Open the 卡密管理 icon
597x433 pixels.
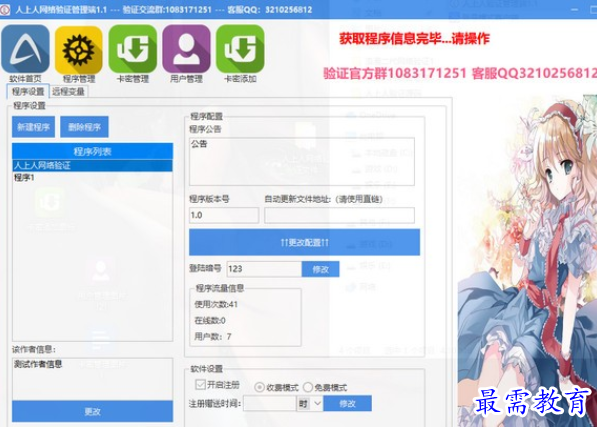(132, 49)
